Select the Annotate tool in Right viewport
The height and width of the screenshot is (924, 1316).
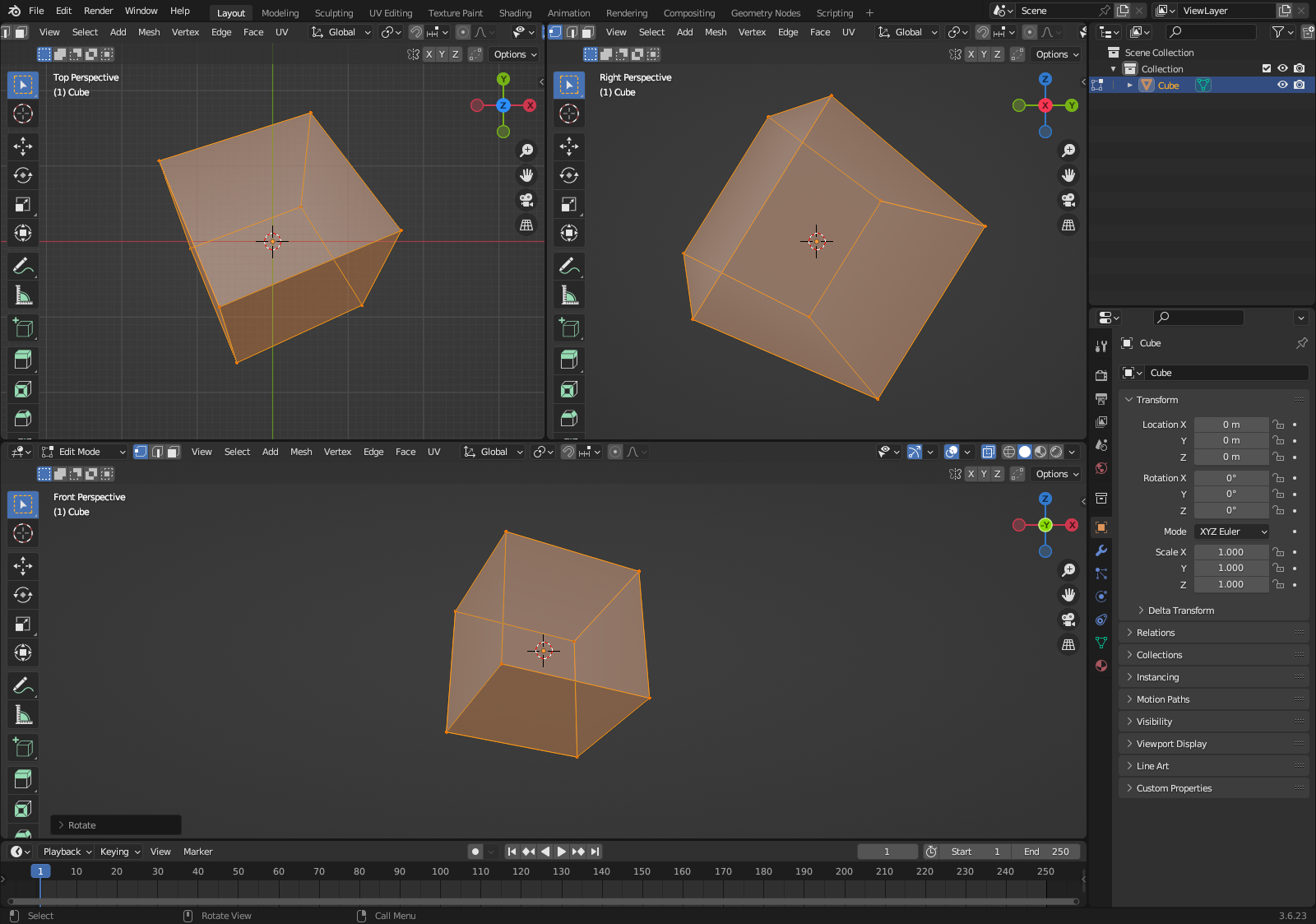point(569,266)
